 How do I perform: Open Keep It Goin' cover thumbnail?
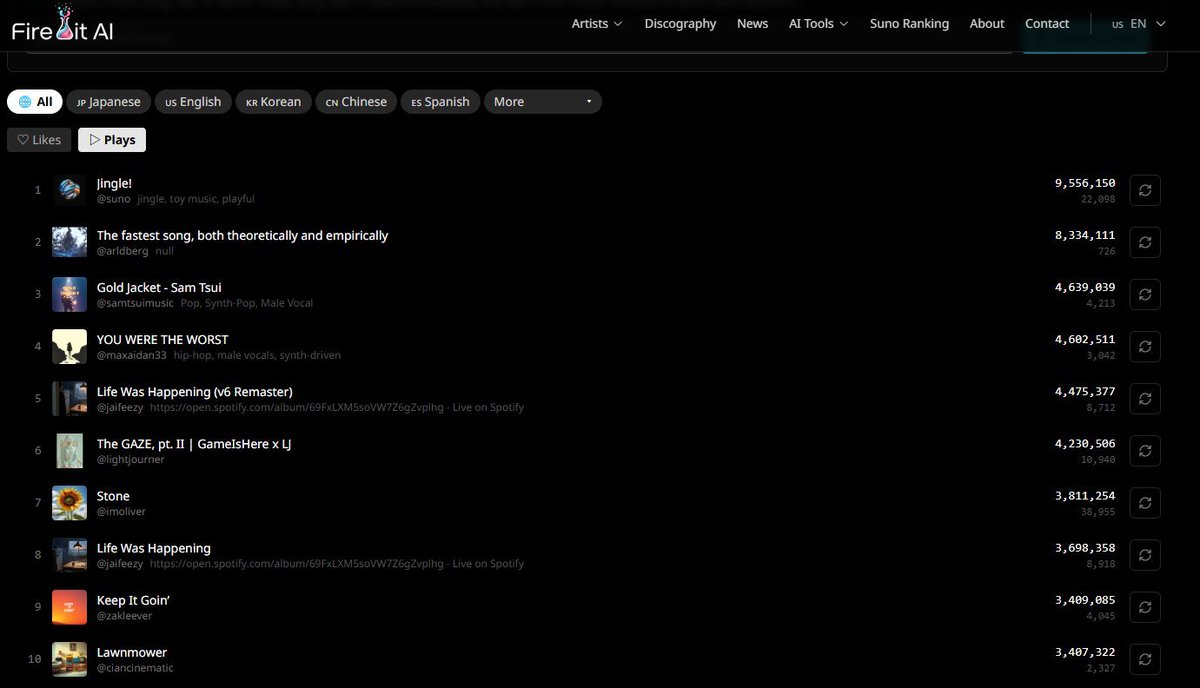69,607
